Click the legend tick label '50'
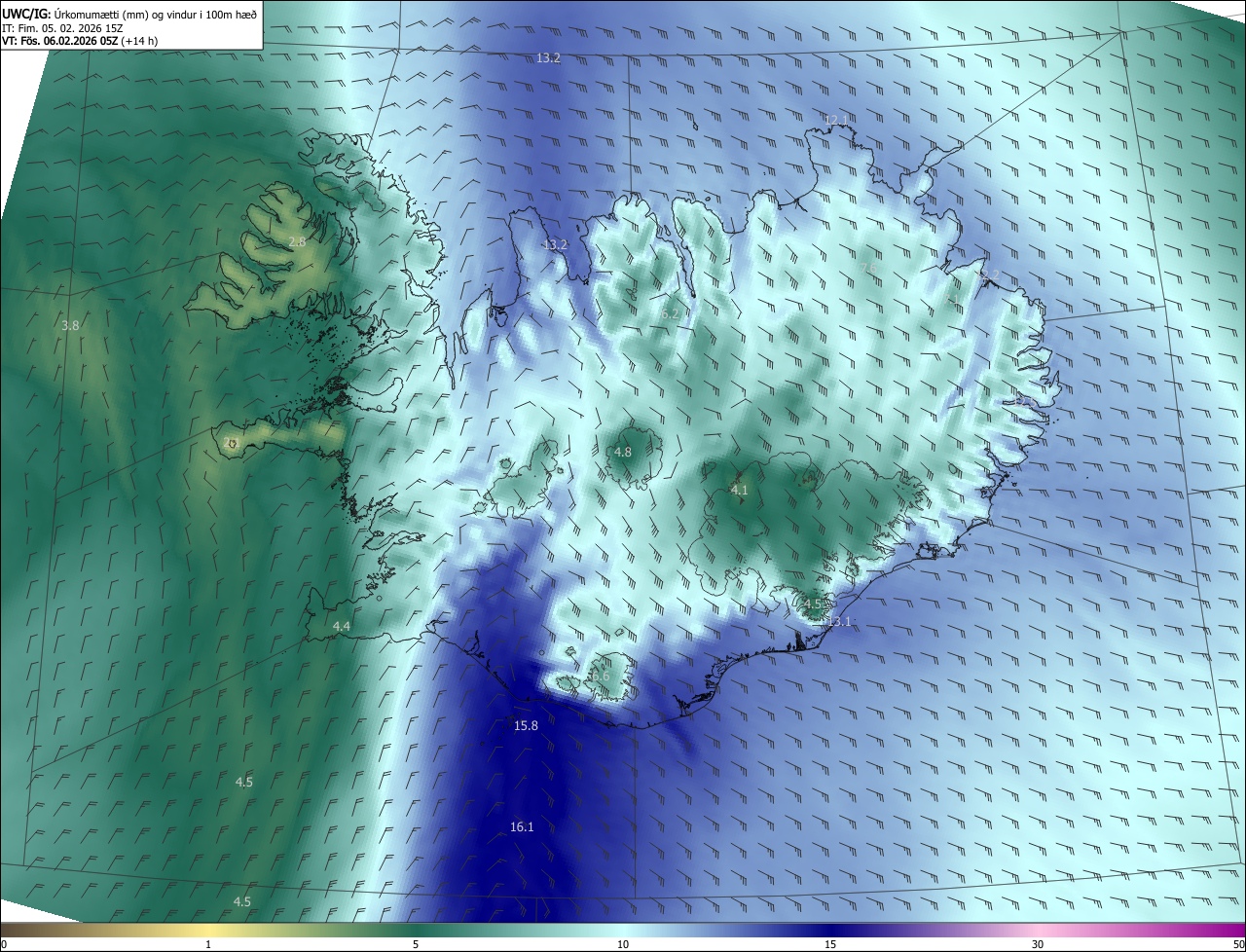 click(1238, 944)
